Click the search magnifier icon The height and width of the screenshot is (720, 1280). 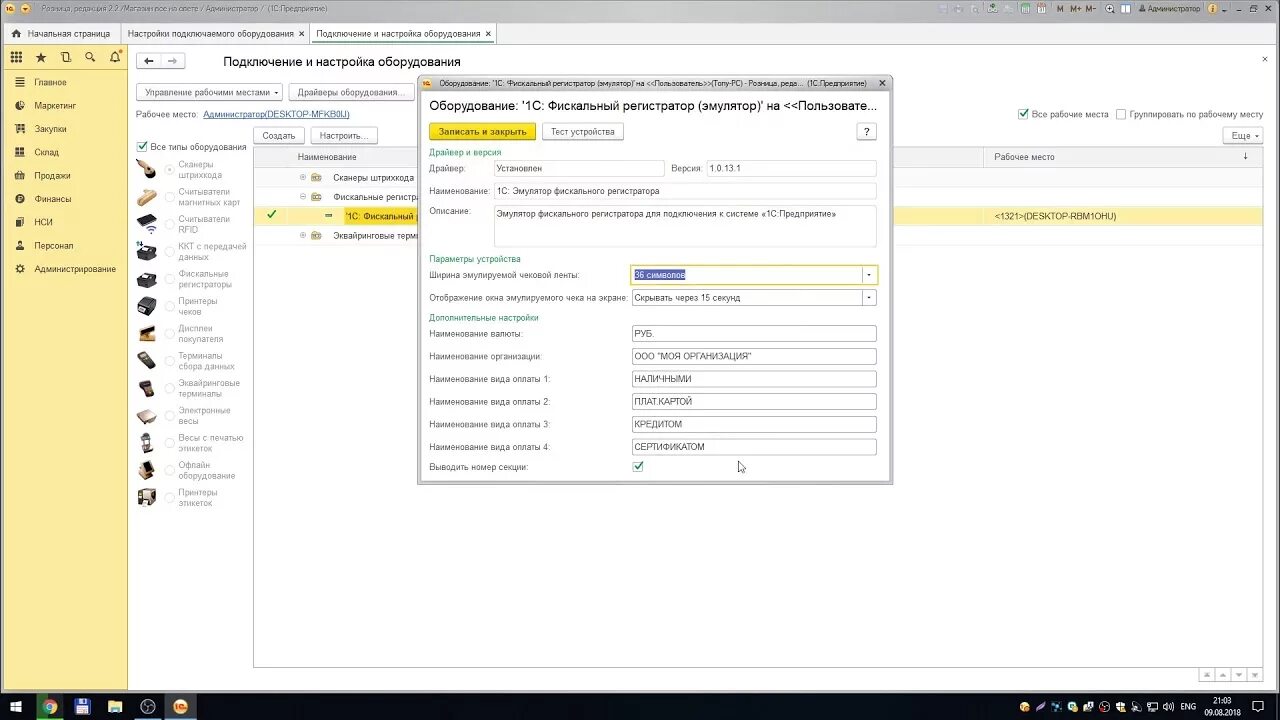point(90,57)
